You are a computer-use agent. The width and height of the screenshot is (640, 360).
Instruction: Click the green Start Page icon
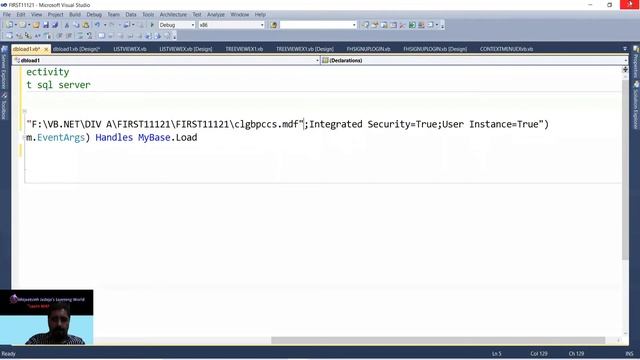(412, 25)
